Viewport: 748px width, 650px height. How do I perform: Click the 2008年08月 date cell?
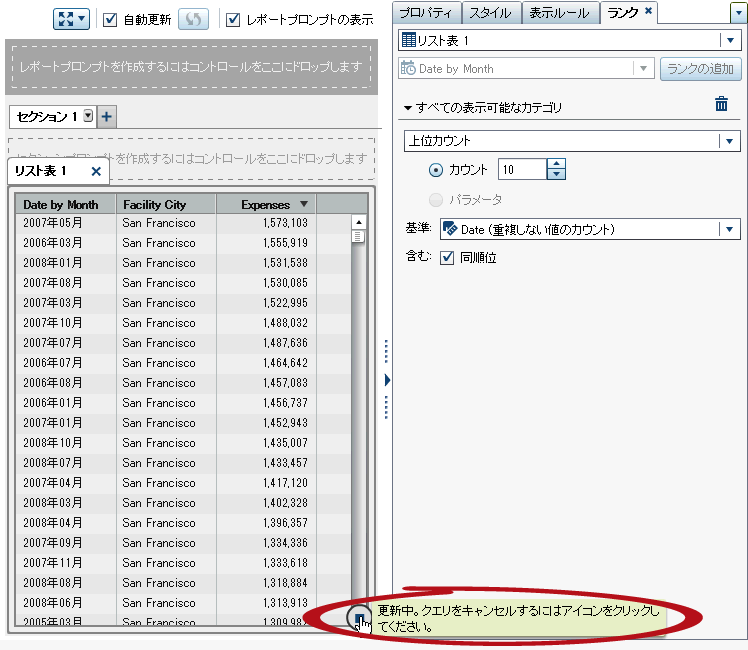[52, 583]
